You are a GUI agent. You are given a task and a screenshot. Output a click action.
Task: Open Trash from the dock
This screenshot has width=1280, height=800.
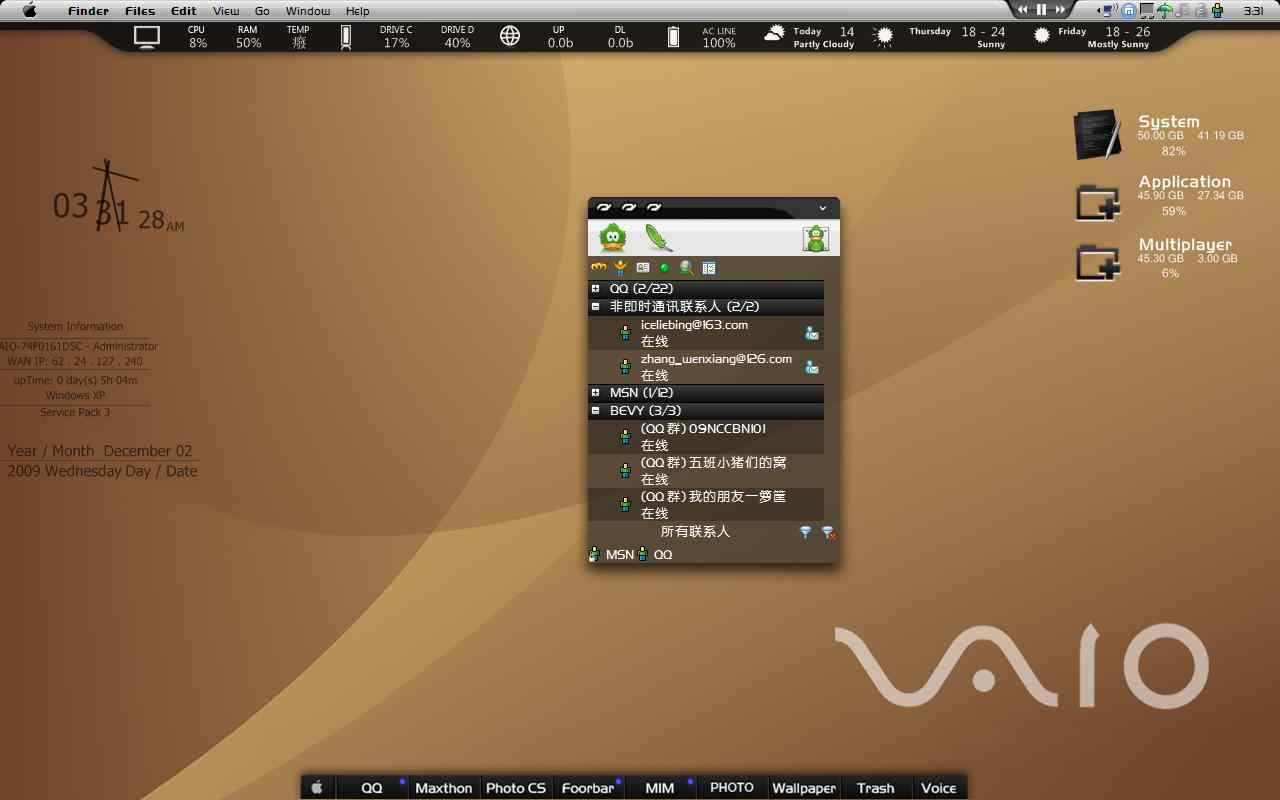coord(876,788)
